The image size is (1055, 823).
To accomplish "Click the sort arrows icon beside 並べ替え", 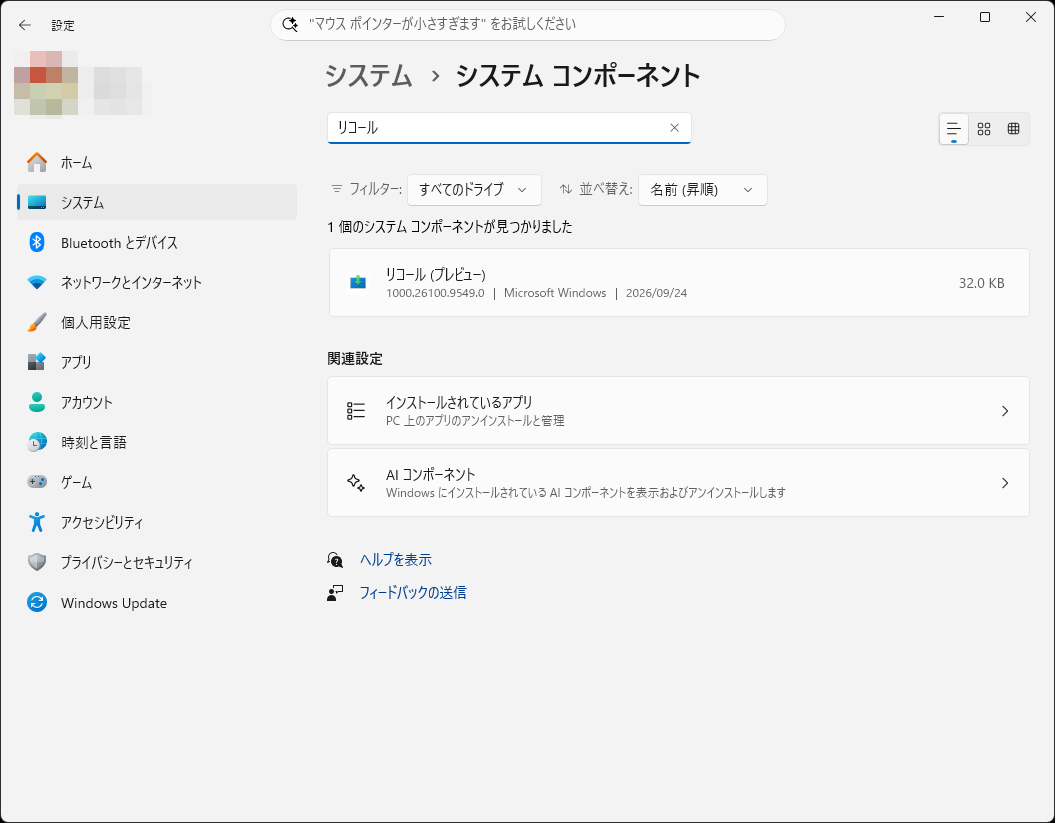I will [566, 189].
